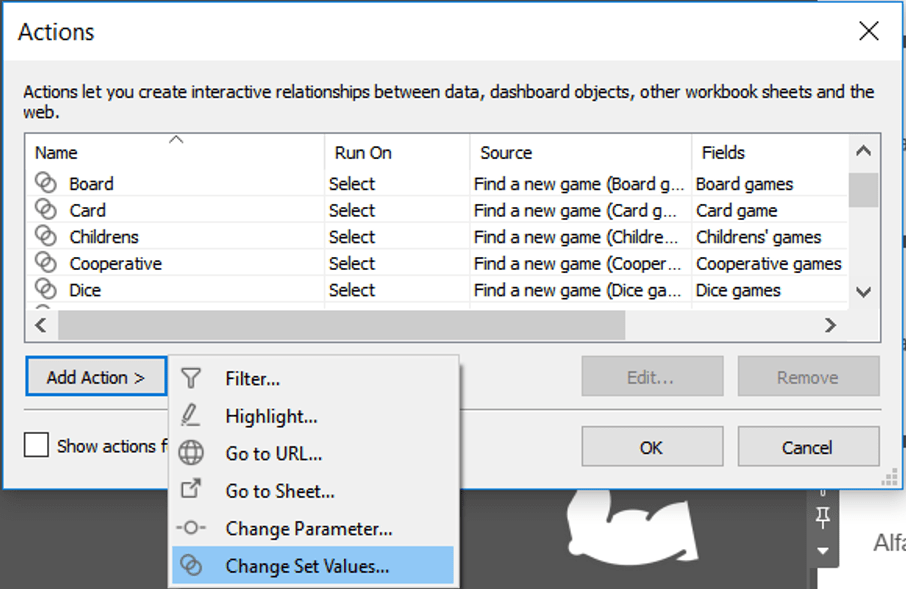Click the set icon next to Childrens
Viewport: 906px width, 589px height.
(46, 237)
